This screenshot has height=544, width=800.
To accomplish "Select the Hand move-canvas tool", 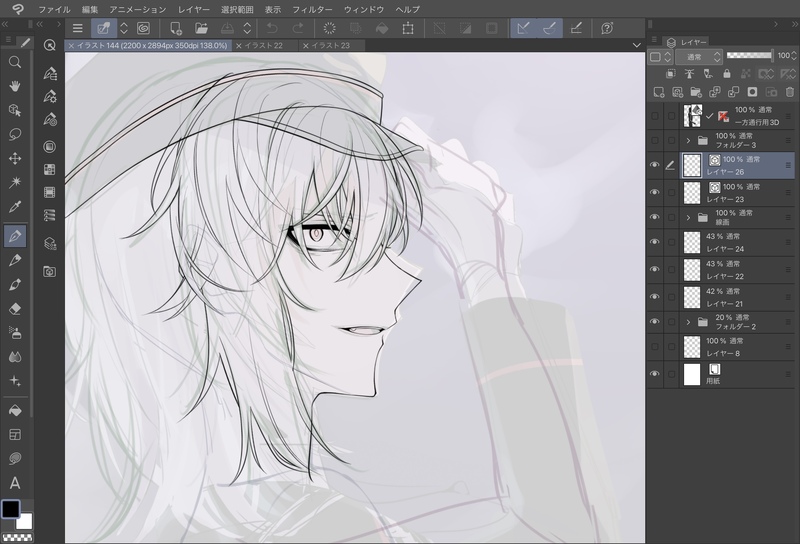I will 15,86.
